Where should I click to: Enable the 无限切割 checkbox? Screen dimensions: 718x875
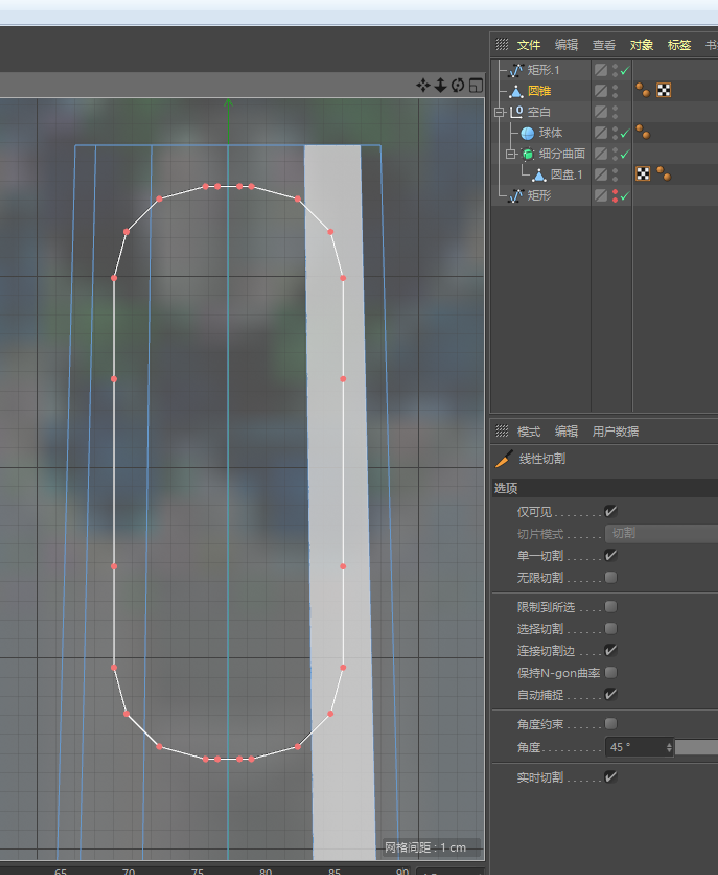[611, 577]
